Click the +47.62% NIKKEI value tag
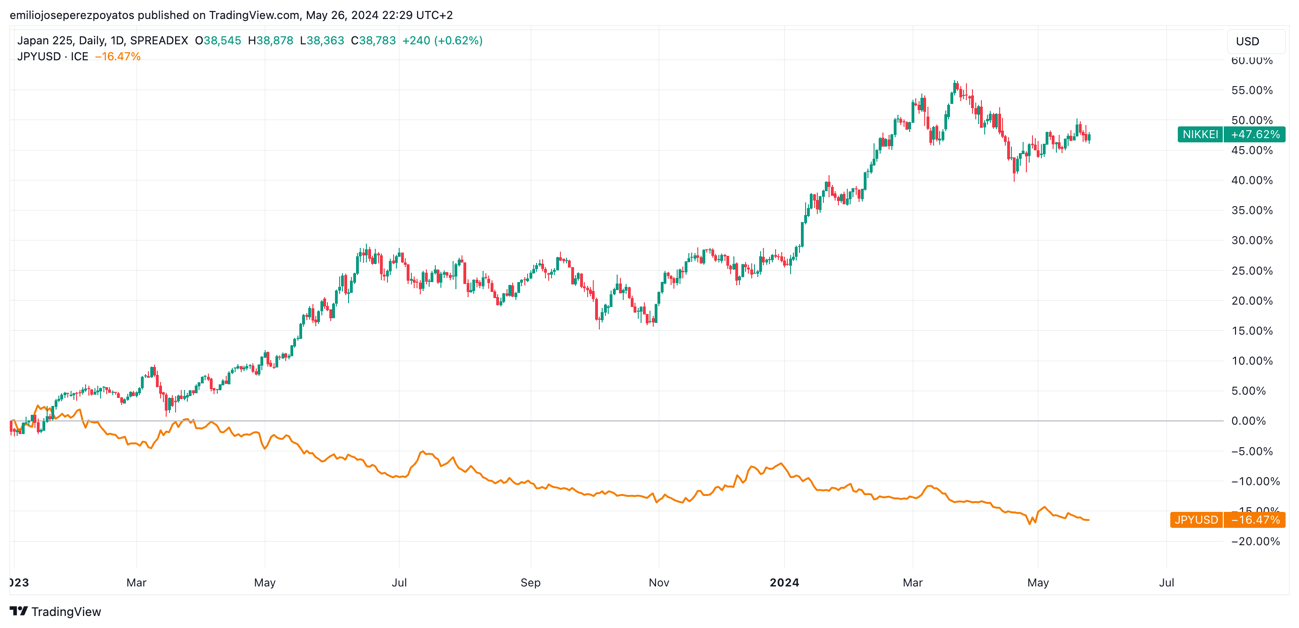1299x628 pixels. 1255,134
